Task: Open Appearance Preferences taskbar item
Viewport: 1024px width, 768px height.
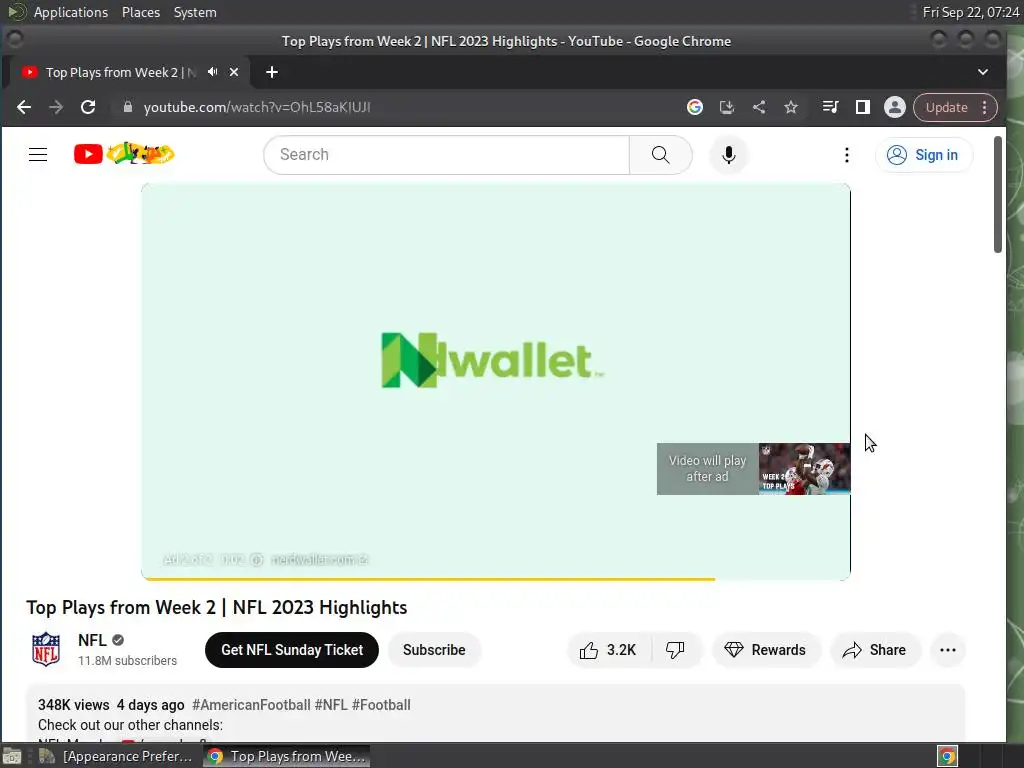Action: pos(116,756)
